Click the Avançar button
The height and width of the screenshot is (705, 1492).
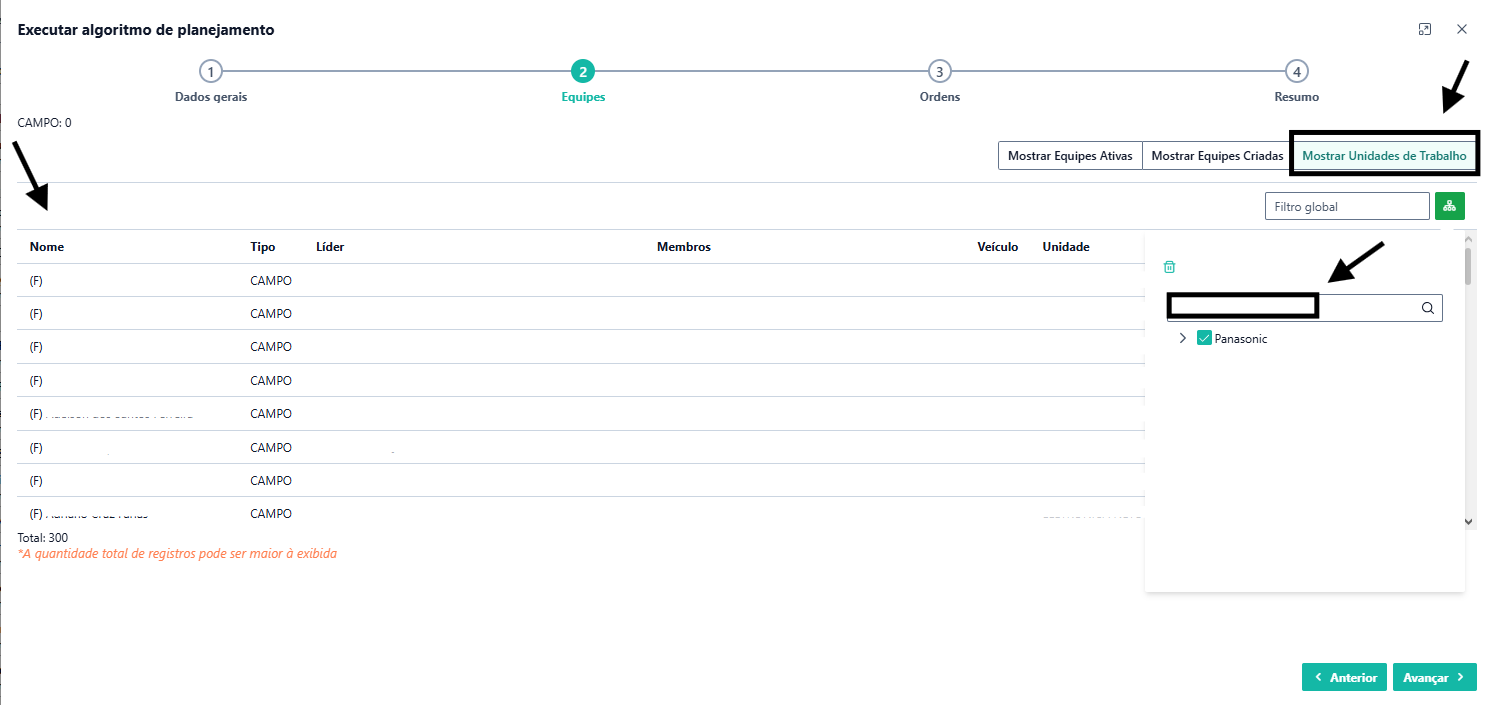1434,677
